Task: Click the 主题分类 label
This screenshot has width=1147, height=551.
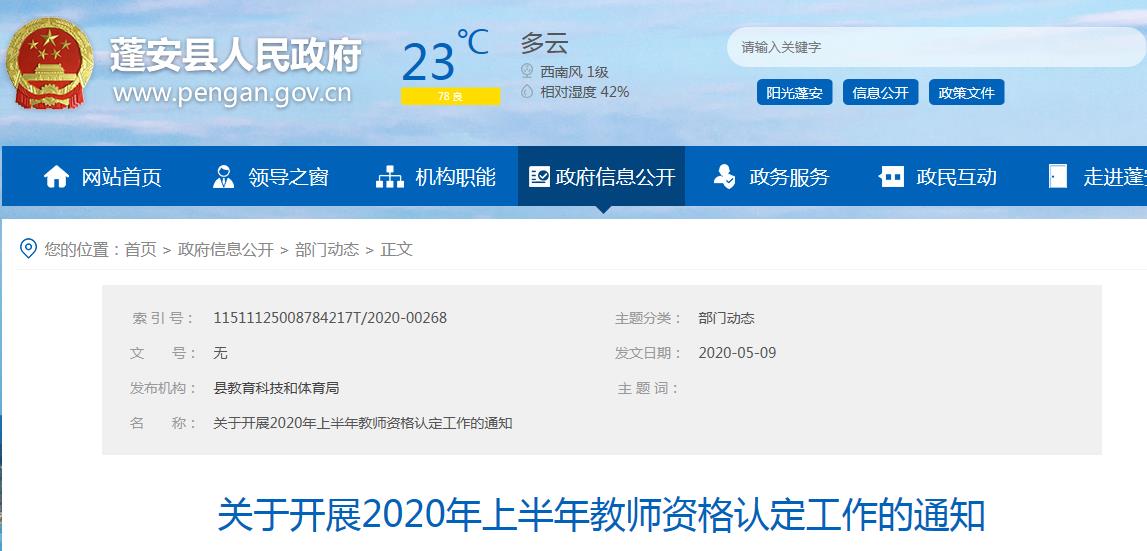Action: 648,318
